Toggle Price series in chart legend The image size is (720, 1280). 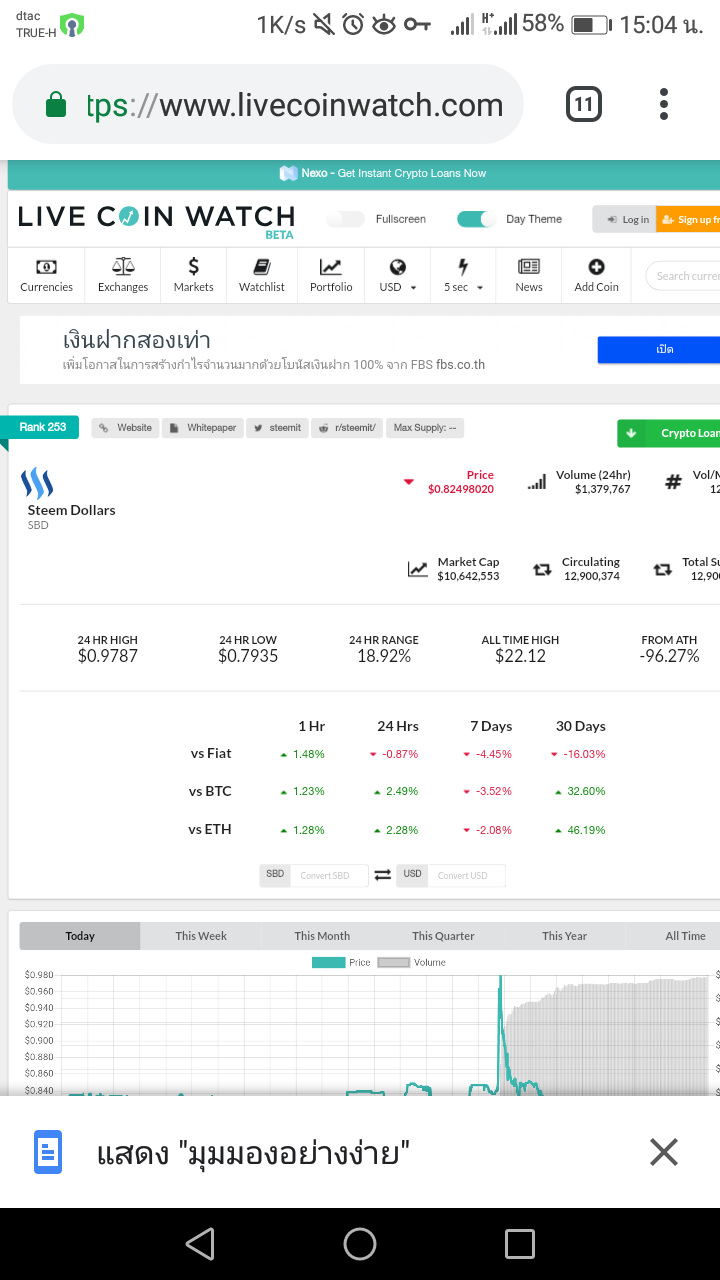[341, 962]
